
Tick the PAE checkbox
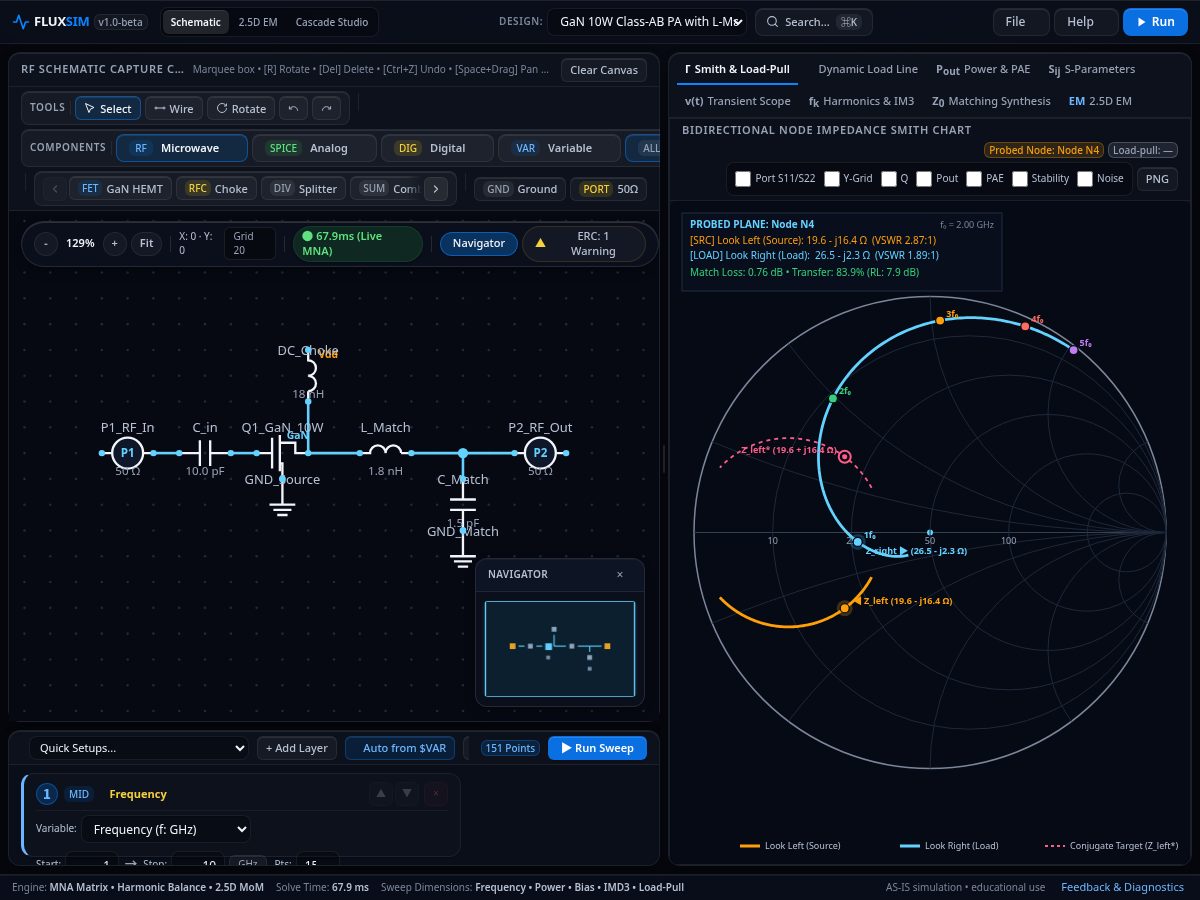[x=974, y=178]
